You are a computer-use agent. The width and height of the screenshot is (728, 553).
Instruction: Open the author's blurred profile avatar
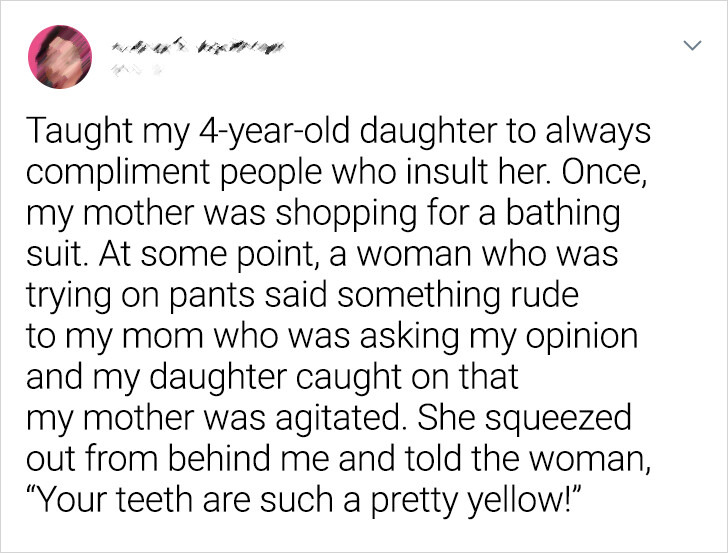(60, 57)
